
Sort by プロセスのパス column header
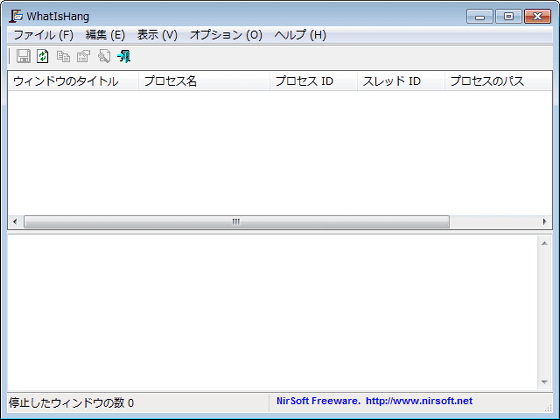coord(498,81)
